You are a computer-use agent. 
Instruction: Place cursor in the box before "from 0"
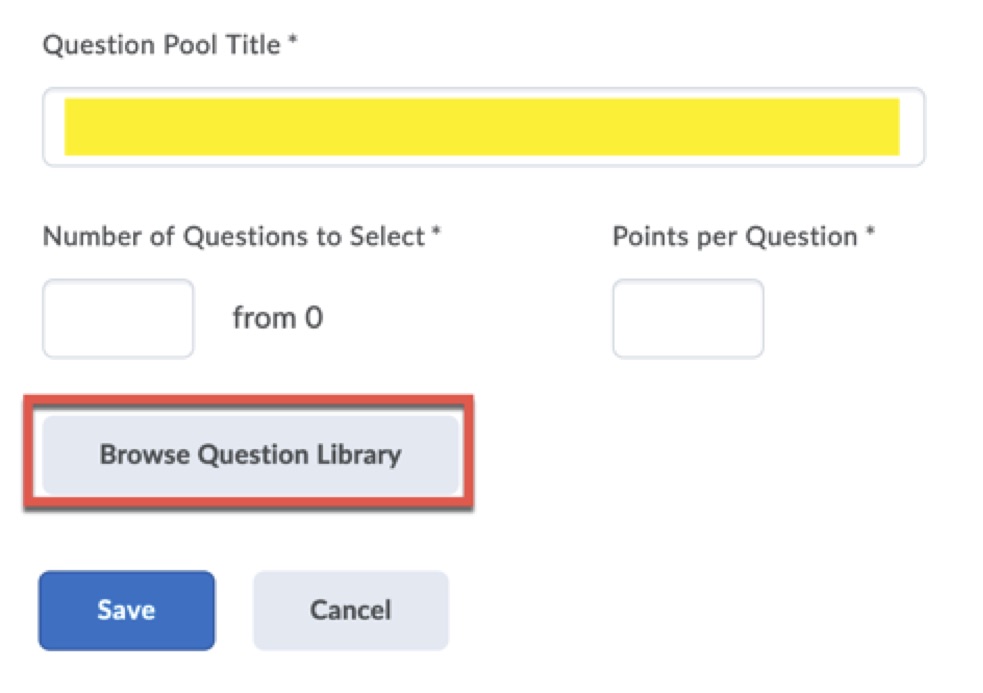click(117, 319)
